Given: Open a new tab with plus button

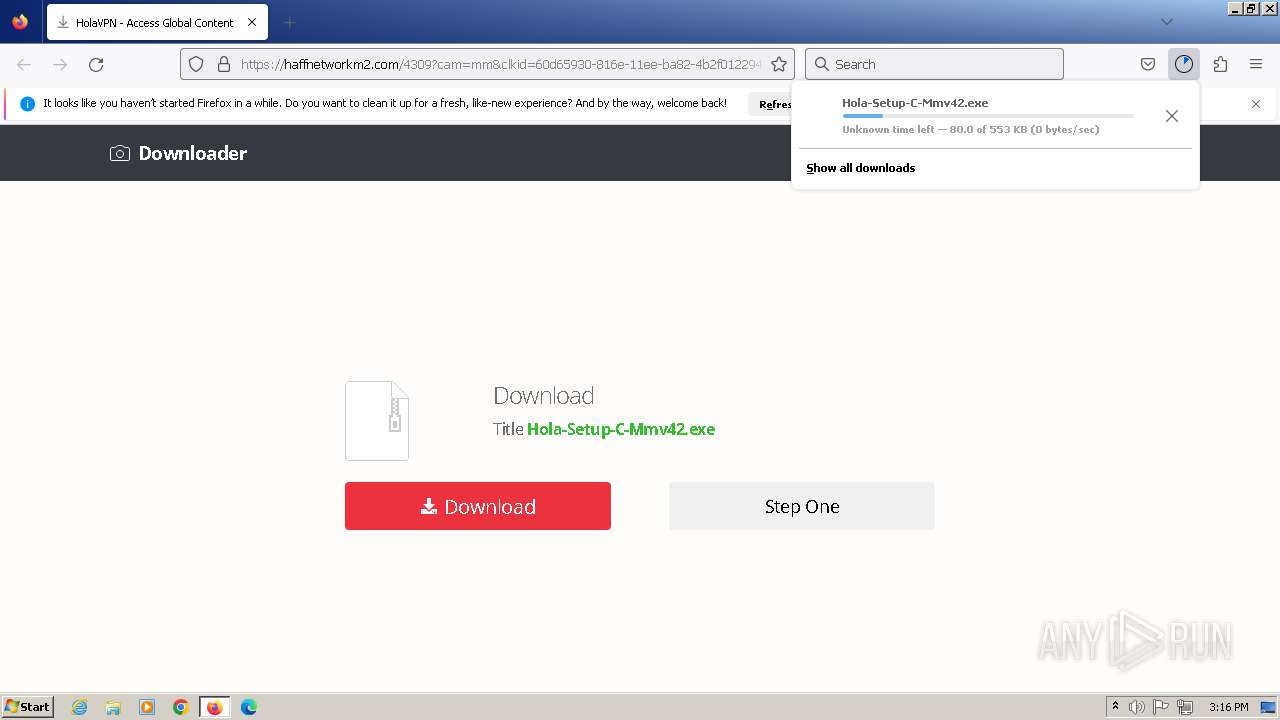Looking at the screenshot, I should pyautogui.click(x=289, y=22).
